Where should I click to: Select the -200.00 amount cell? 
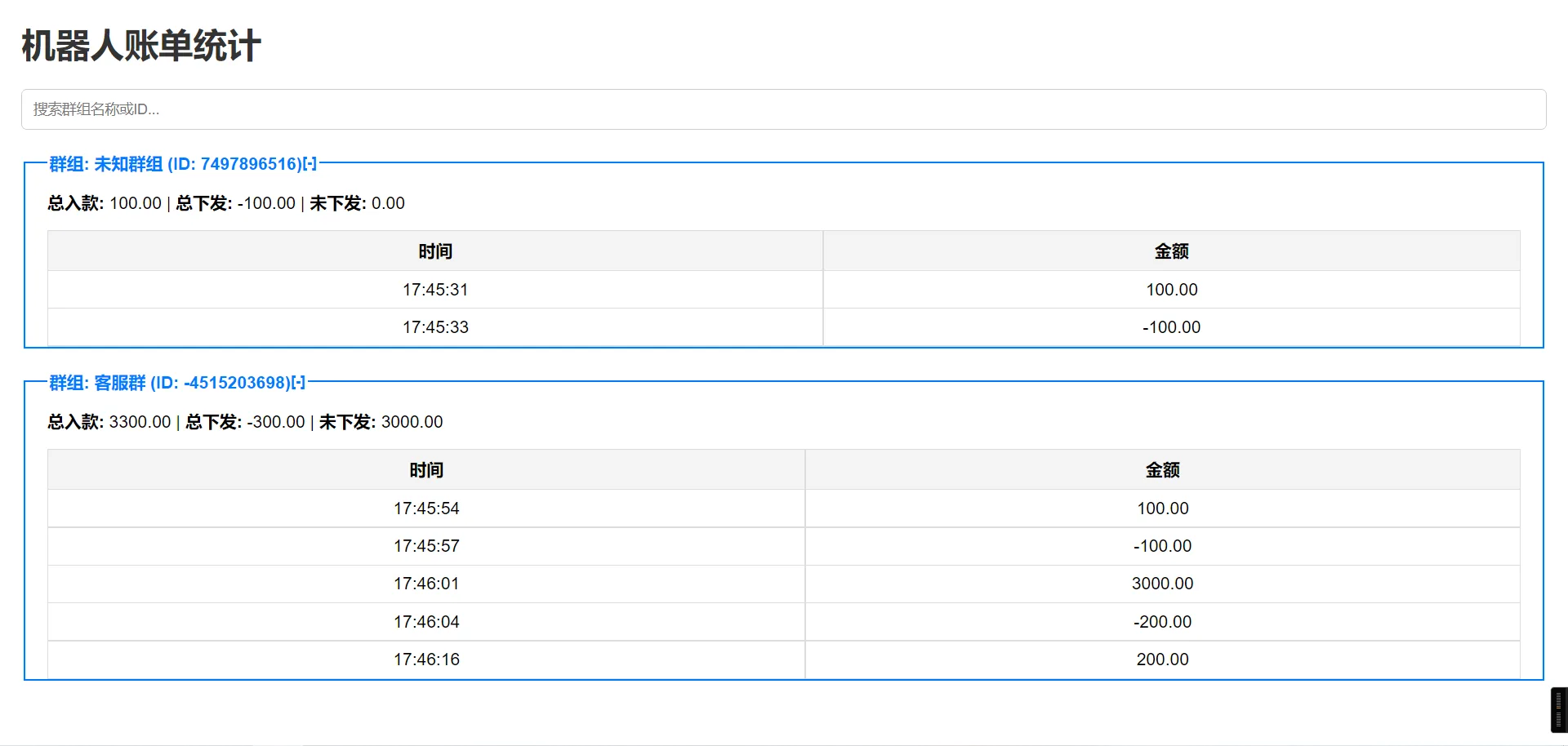coord(1162,622)
